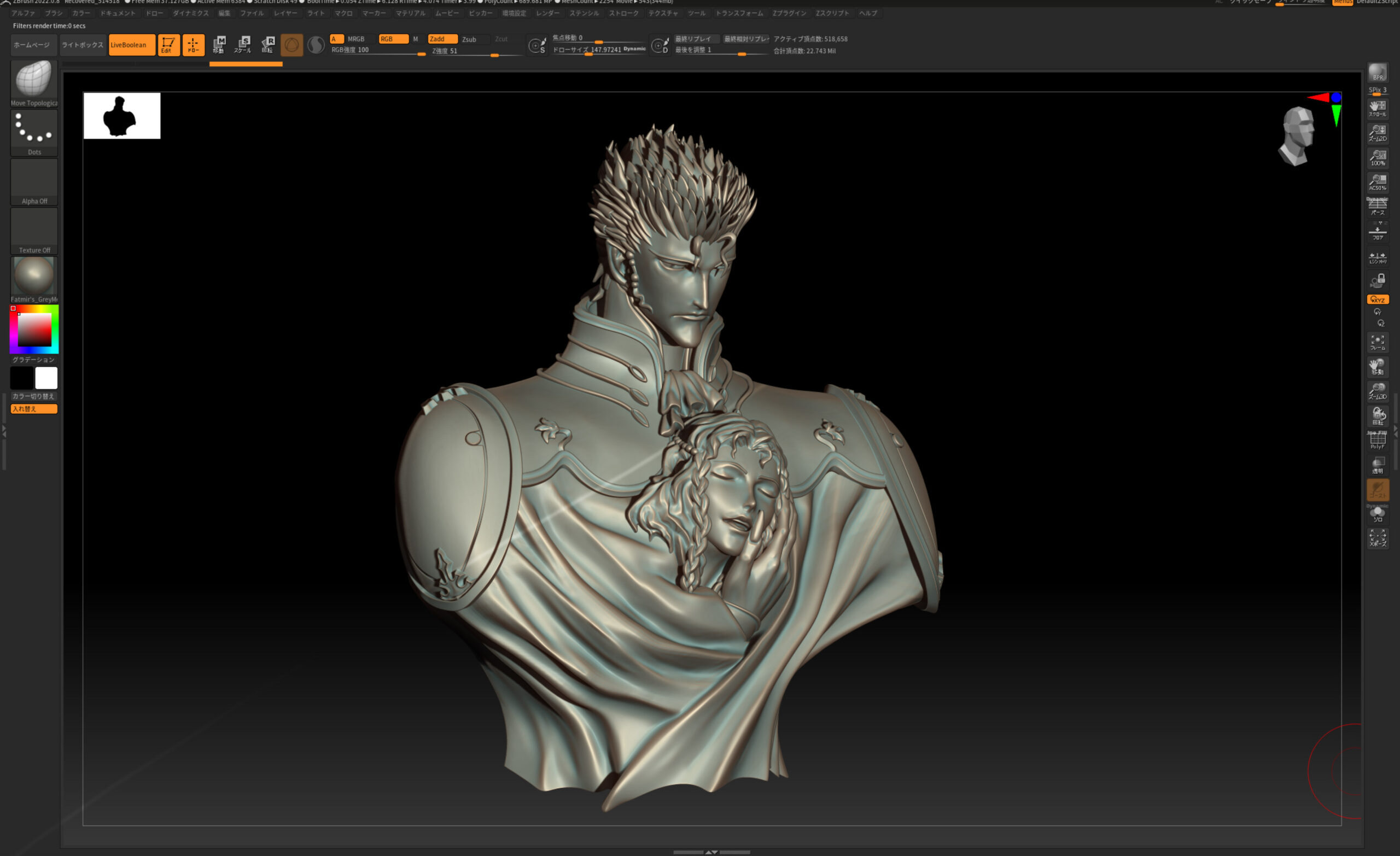Pick a color in the color picker

click(x=34, y=330)
